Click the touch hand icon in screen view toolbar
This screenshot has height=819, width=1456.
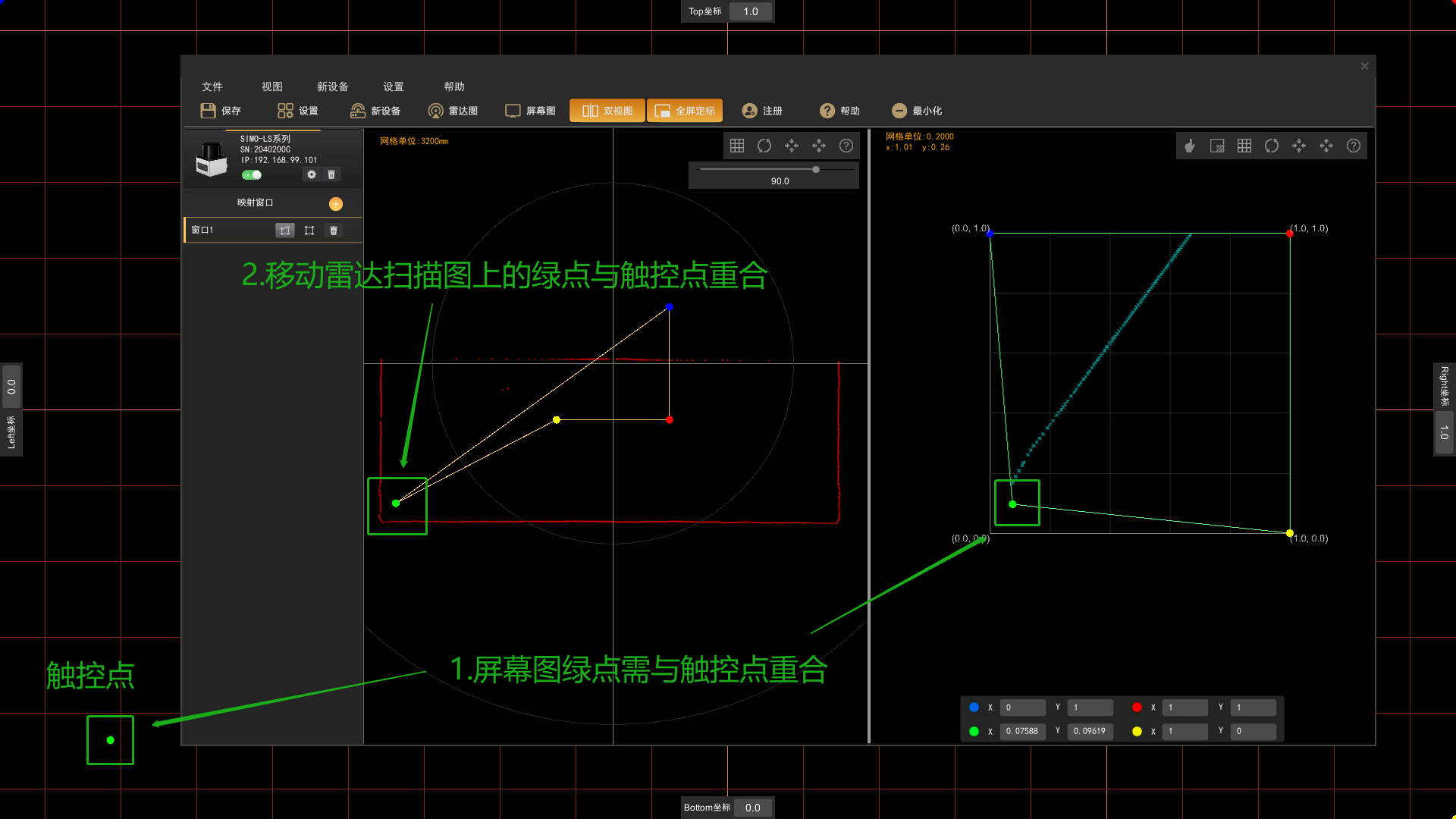tap(1190, 146)
